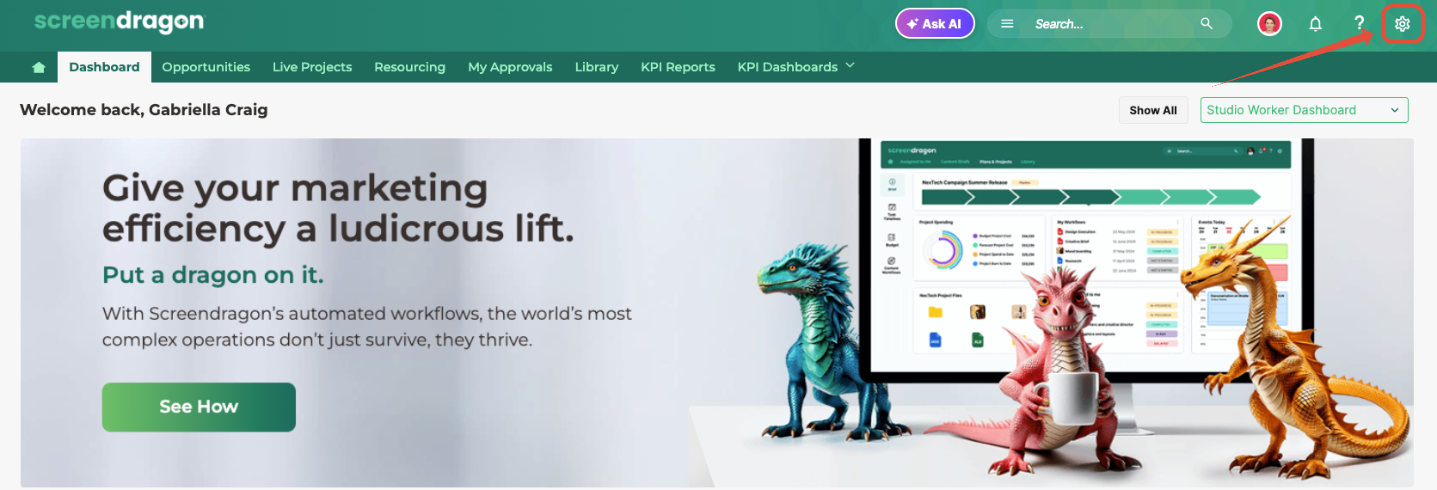Click the Show All button
This screenshot has height=490, width=1437.
(1153, 110)
